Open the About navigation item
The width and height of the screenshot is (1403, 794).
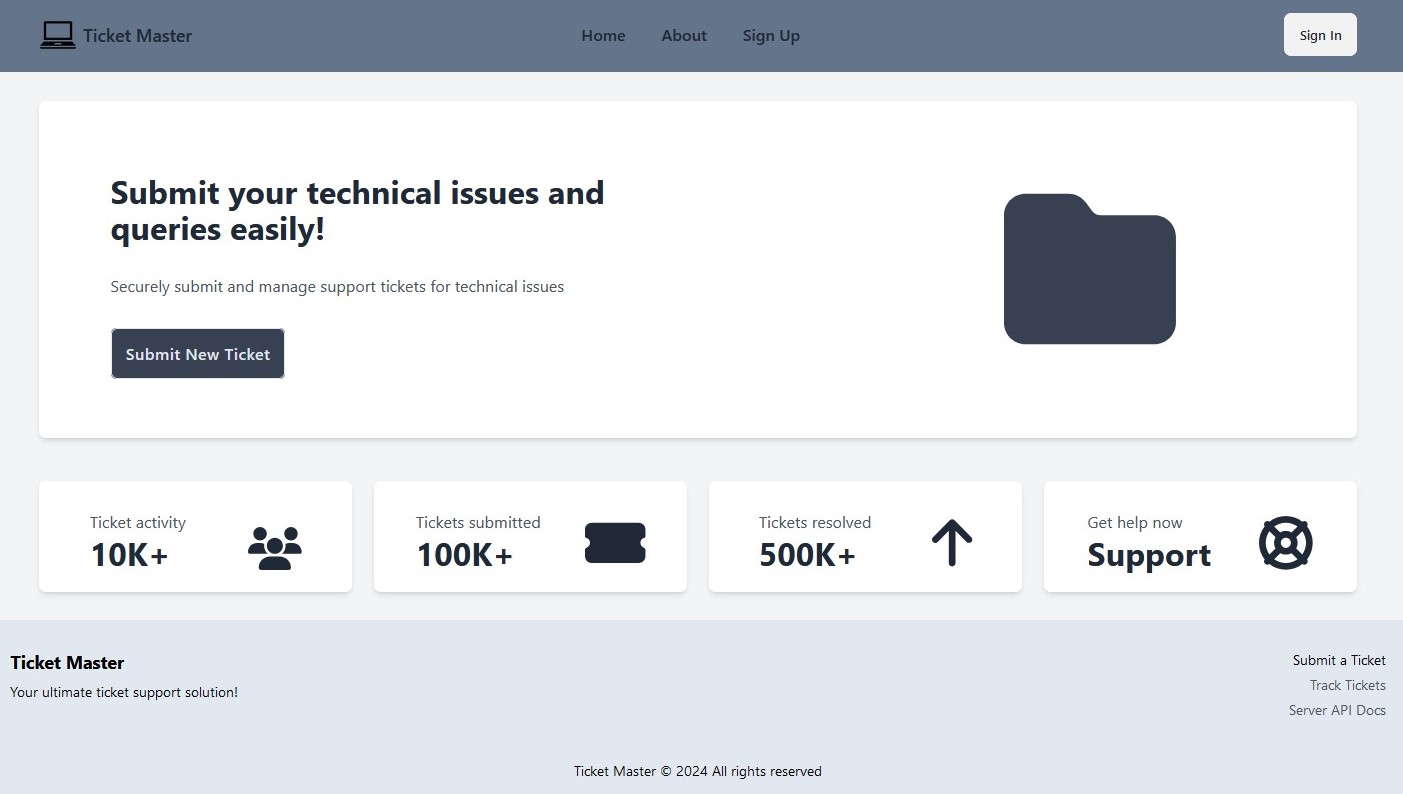[684, 36]
